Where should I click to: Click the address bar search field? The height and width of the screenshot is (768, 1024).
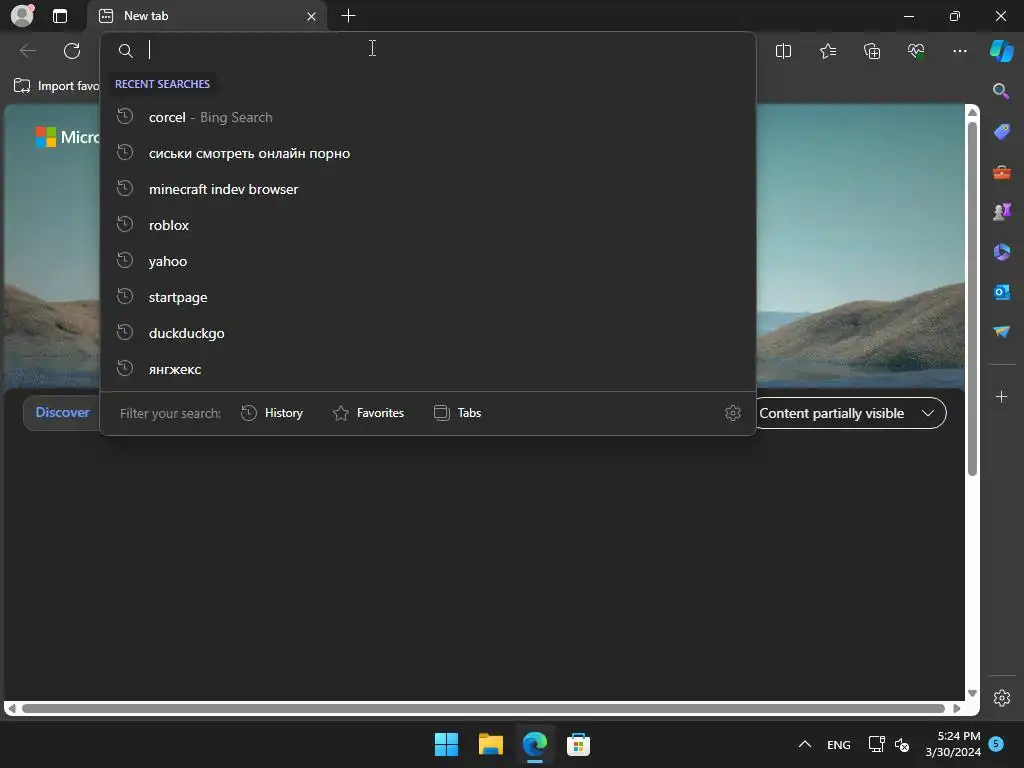click(x=428, y=50)
